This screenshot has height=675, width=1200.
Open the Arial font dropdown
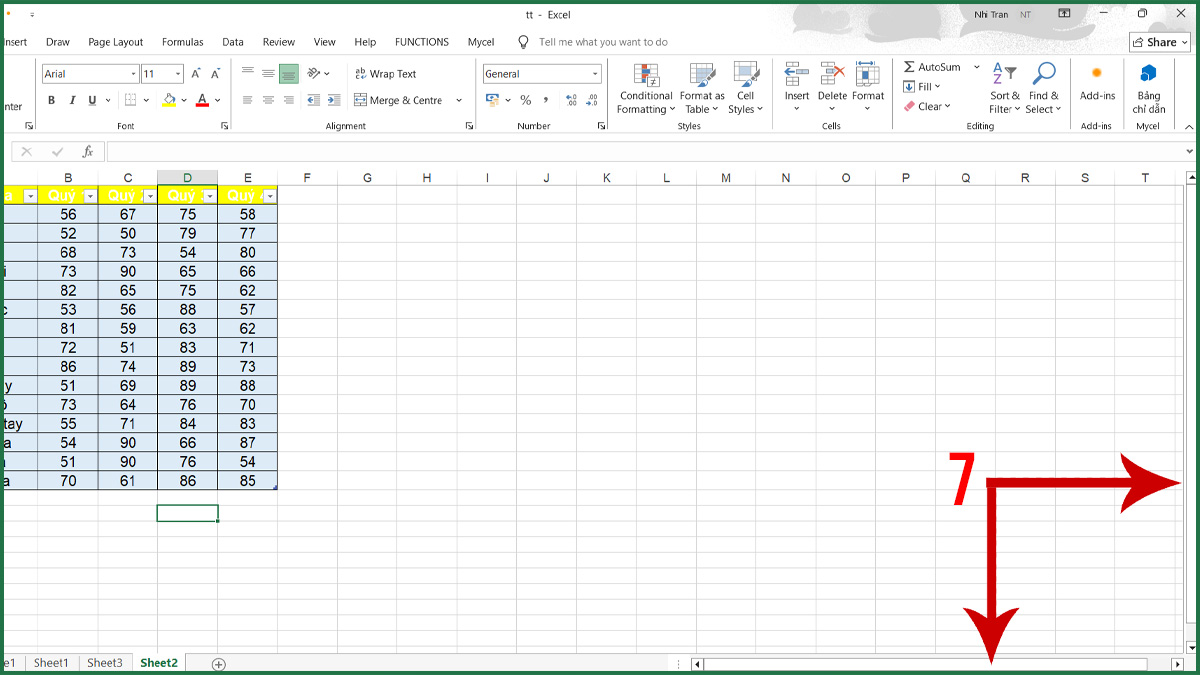(133, 73)
